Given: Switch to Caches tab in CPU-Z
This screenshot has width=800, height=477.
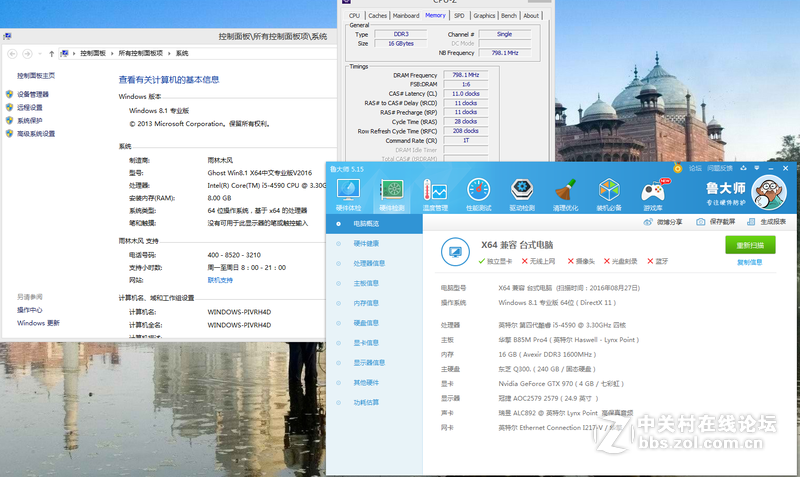Looking at the screenshot, I should tap(378, 16).
